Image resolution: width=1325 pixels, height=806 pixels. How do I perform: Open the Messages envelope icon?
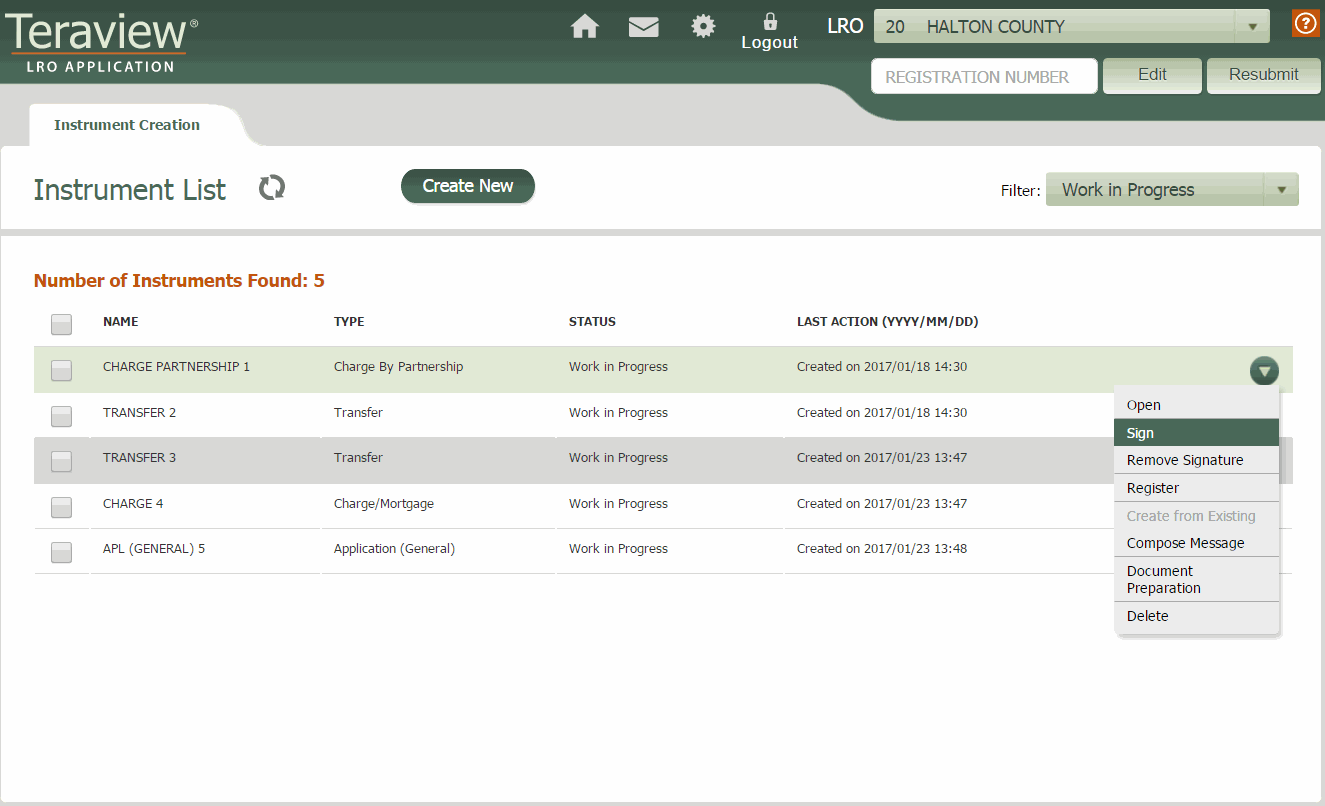tap(643, 27)
